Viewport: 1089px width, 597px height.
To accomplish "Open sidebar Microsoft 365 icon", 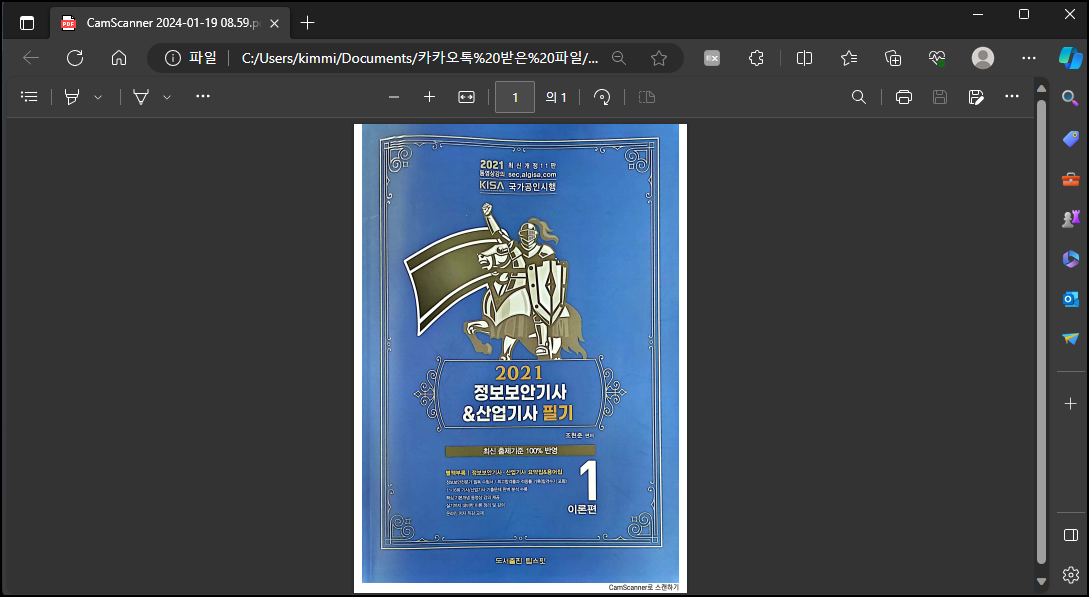I will [1070, 259].
